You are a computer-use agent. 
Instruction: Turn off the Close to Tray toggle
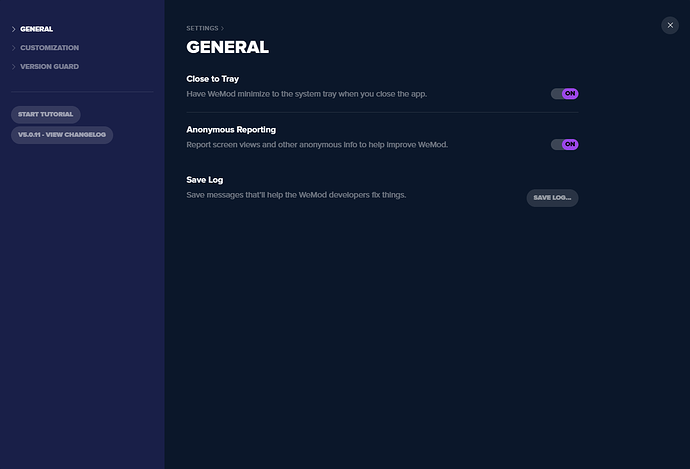point(565,94)
